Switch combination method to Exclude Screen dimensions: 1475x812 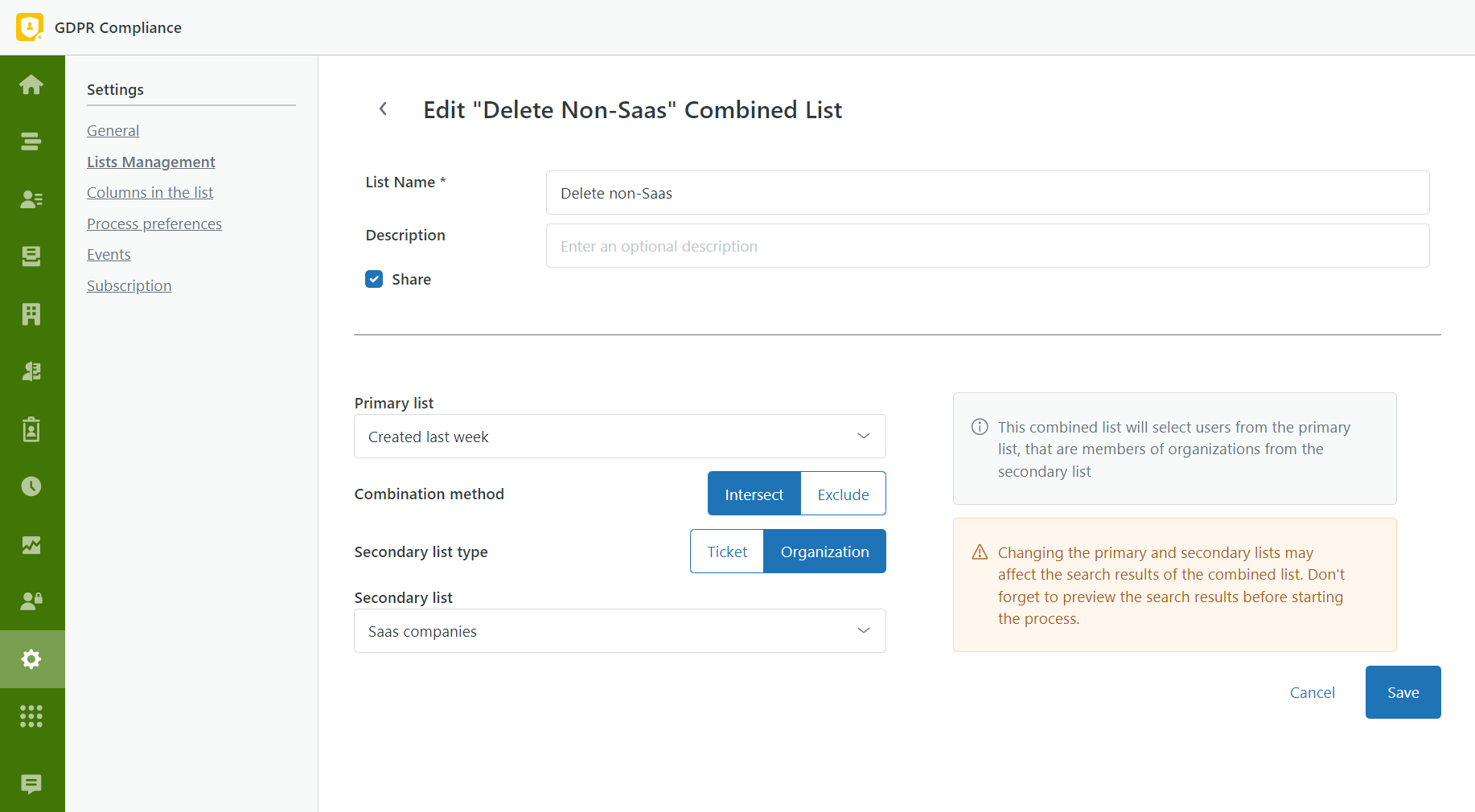pyautogui.click(x=842, y=493)
